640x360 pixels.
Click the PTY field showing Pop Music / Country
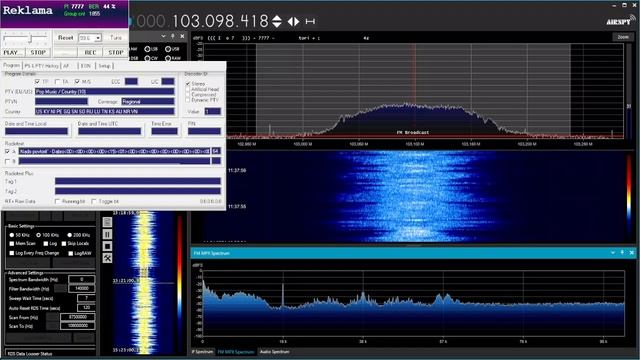104,91
